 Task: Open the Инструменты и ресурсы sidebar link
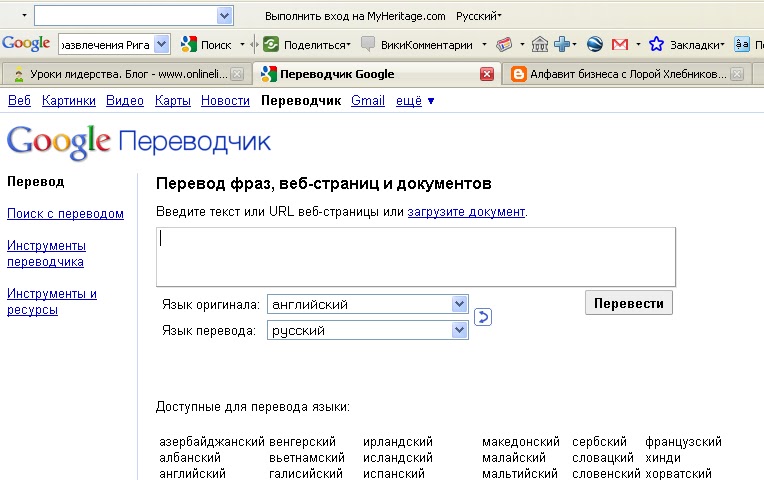pos(52,302)
